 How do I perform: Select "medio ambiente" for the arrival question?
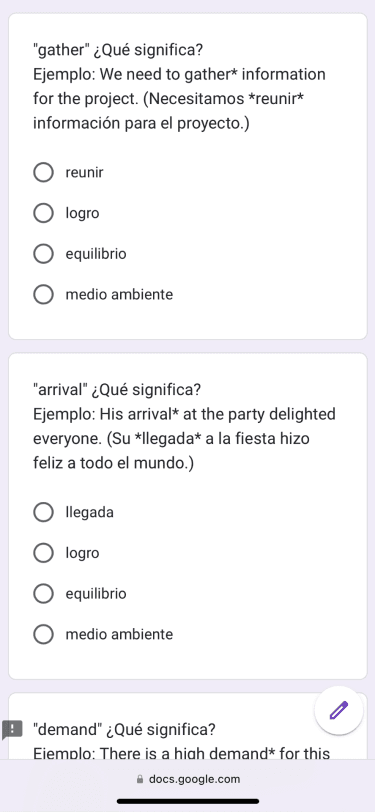[x=44, y=634]
